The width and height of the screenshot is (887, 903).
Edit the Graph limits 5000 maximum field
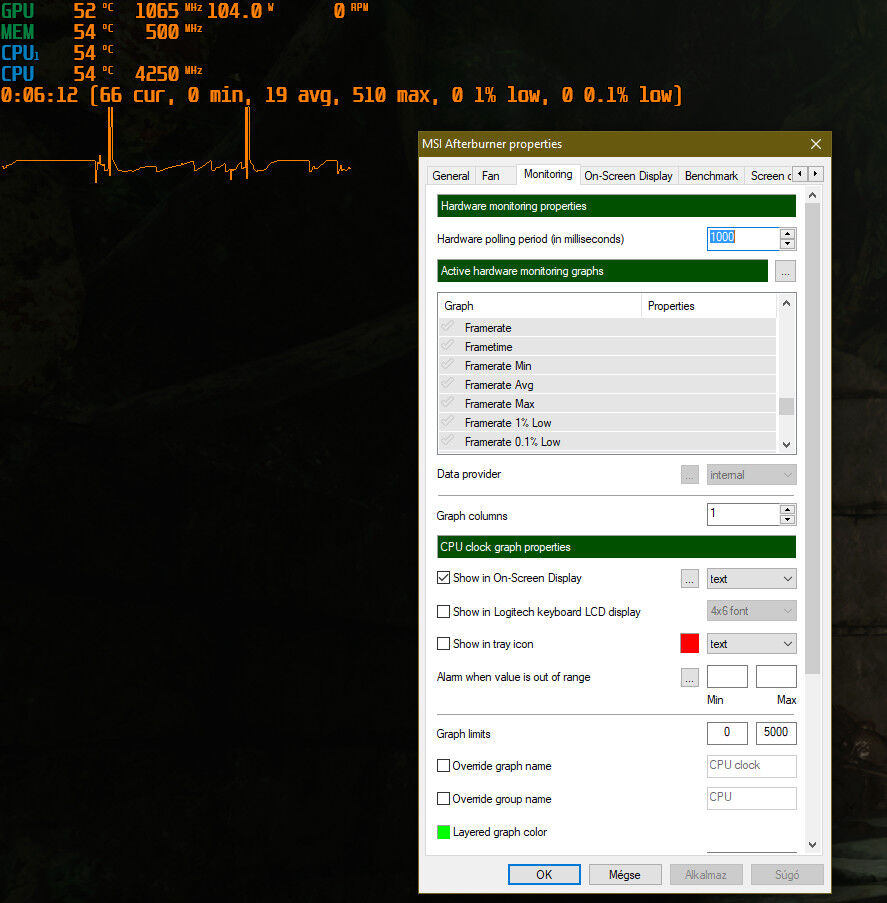pyautogui.click(x=776, y=733)
